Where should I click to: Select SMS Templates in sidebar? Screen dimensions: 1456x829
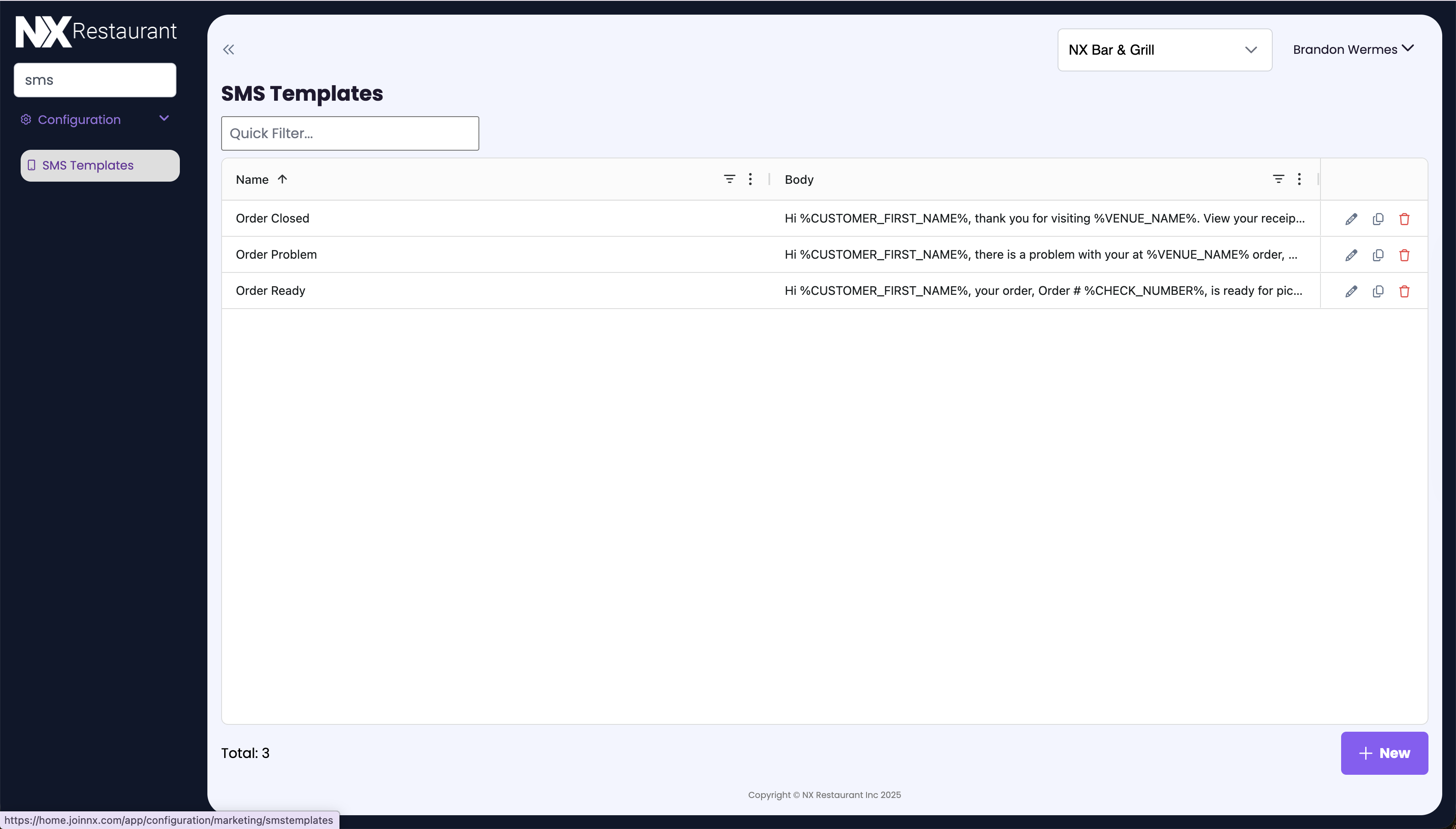[100, 166]
